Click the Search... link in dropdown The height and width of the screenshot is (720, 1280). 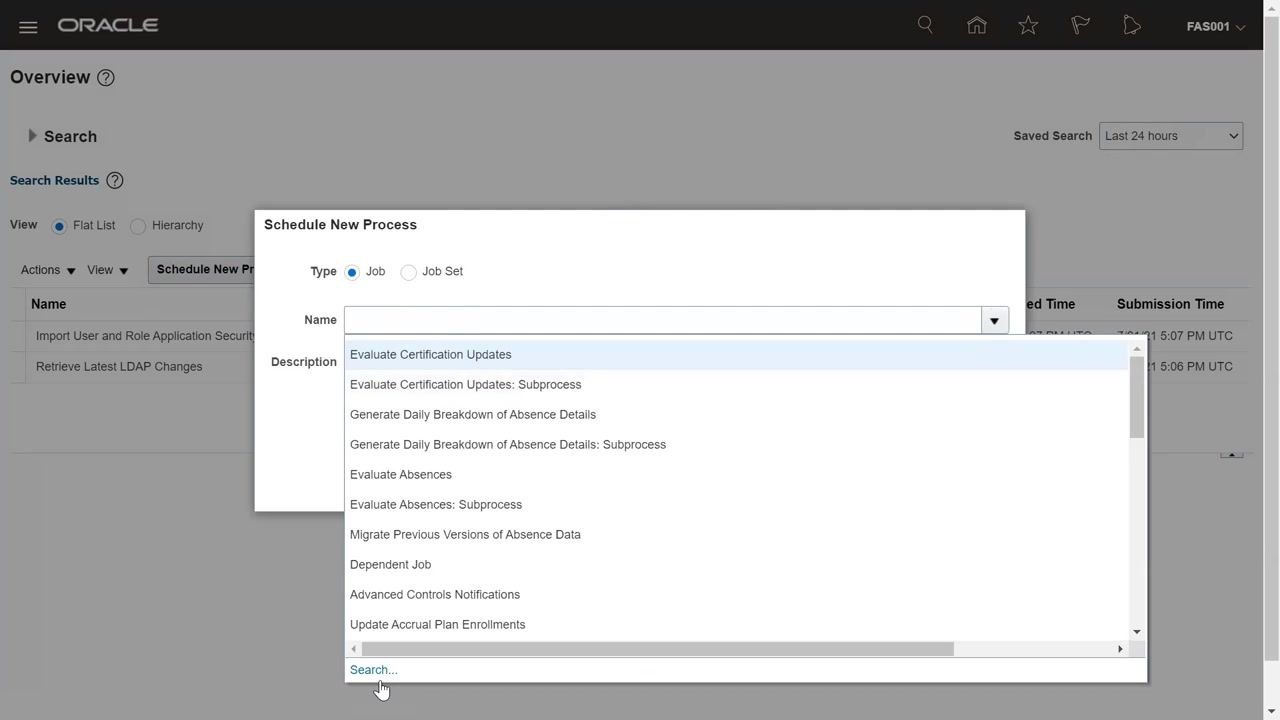coord(373,670)
